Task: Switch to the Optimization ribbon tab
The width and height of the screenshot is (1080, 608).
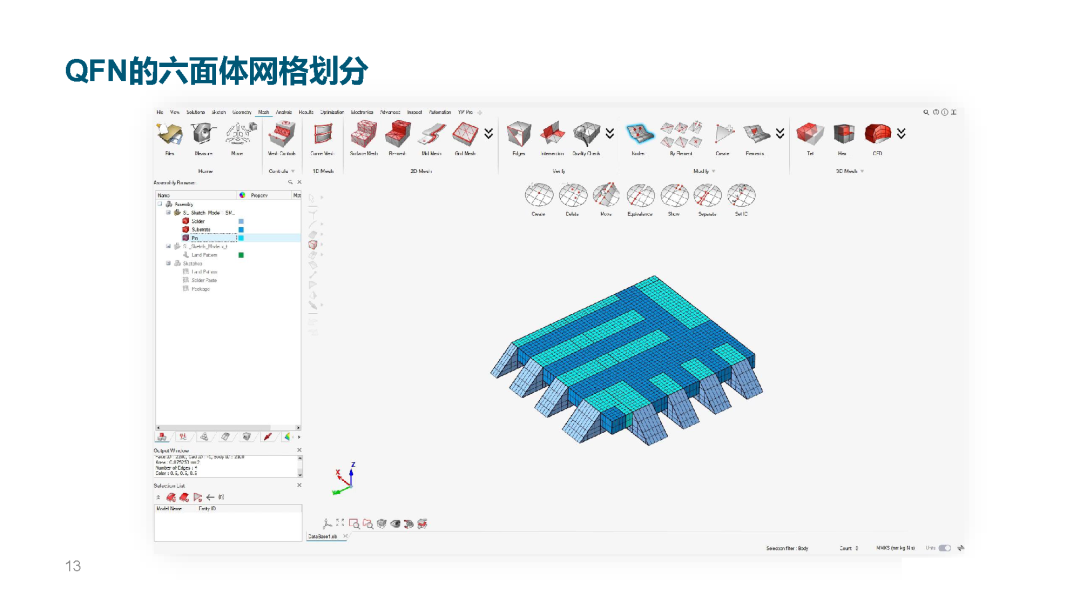Action: [332, 112]
